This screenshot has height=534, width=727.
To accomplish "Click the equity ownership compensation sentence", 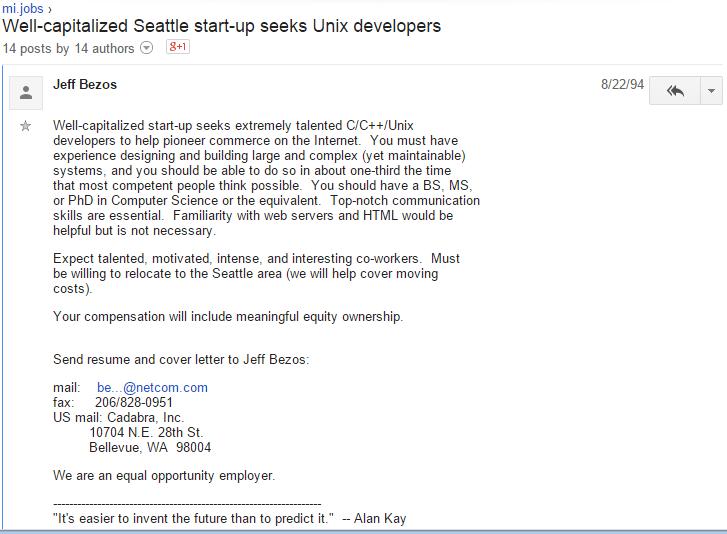I will [228, 317].
